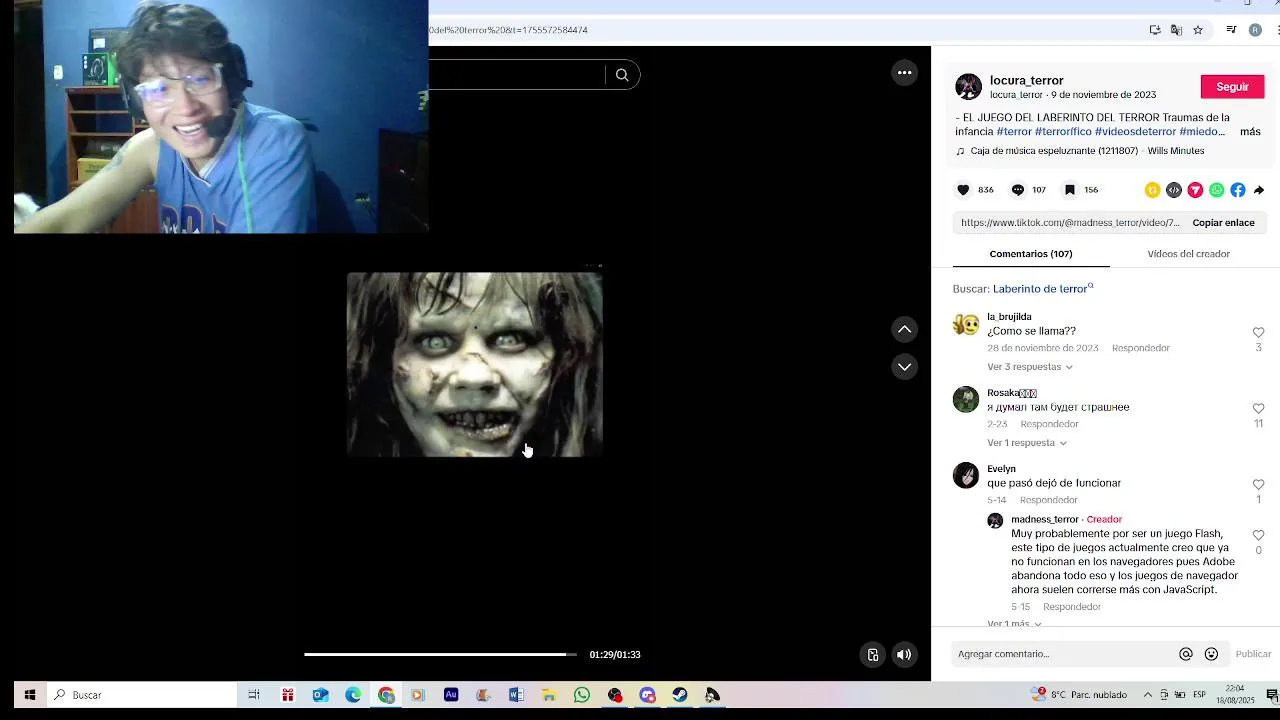The width and height of the screenshot is (1280, 720).
Task: Expand description with 'más'
Action: point(1250,132)
